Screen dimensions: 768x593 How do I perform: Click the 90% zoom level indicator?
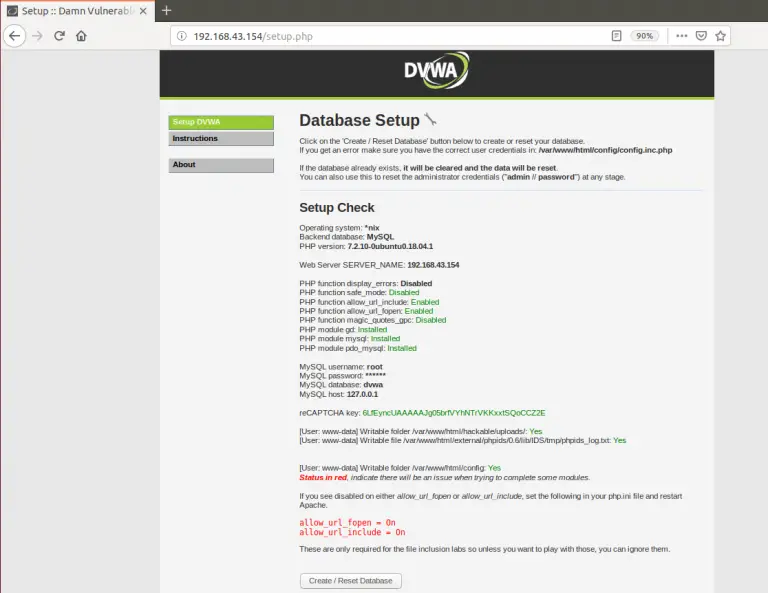(644, 35)
